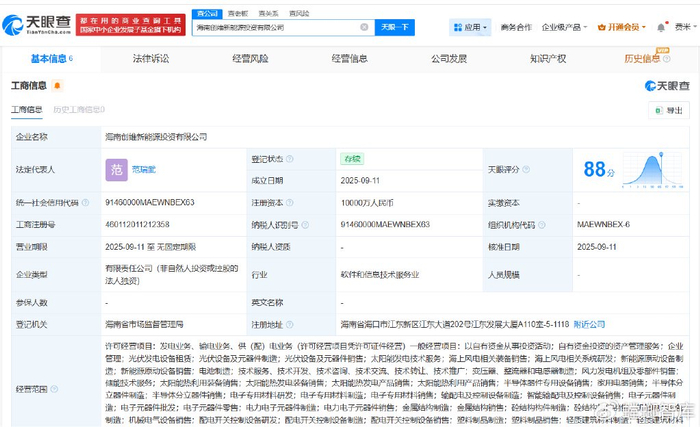
Task: Click the 注册资本 value 10000万人民币
Action: coord(367,203)
